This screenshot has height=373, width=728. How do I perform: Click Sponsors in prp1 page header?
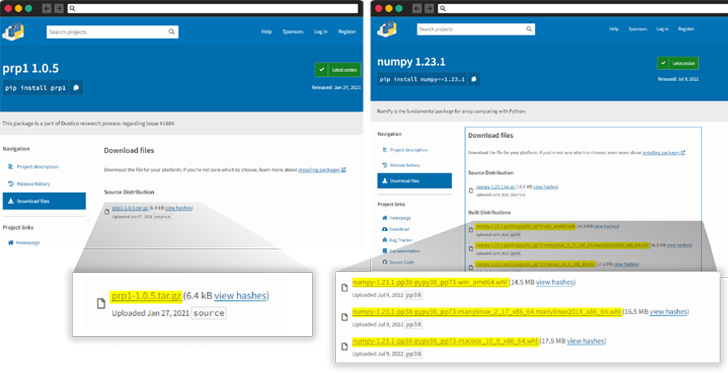[293, 32]
